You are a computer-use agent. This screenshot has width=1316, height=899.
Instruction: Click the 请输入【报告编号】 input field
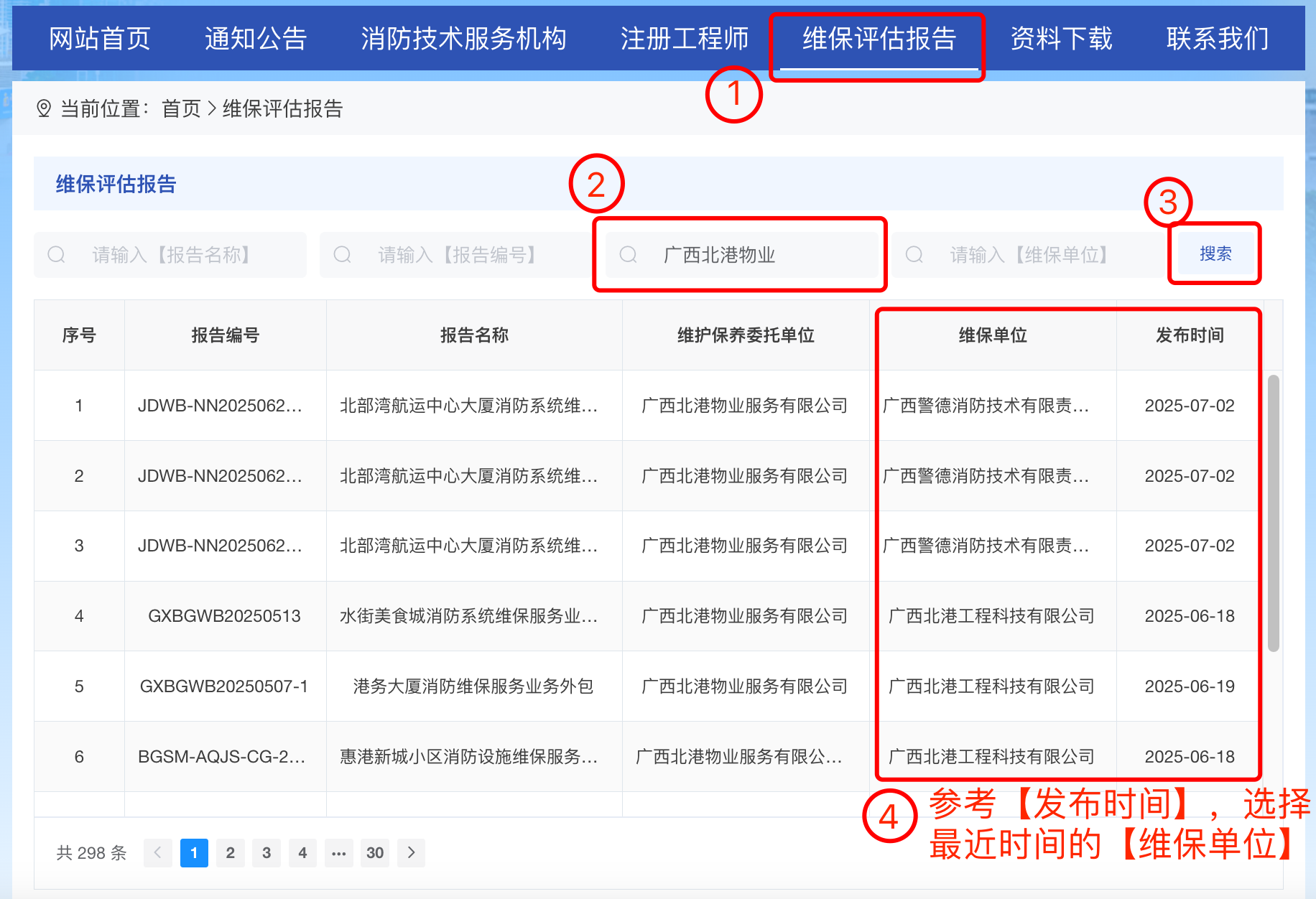456,255
